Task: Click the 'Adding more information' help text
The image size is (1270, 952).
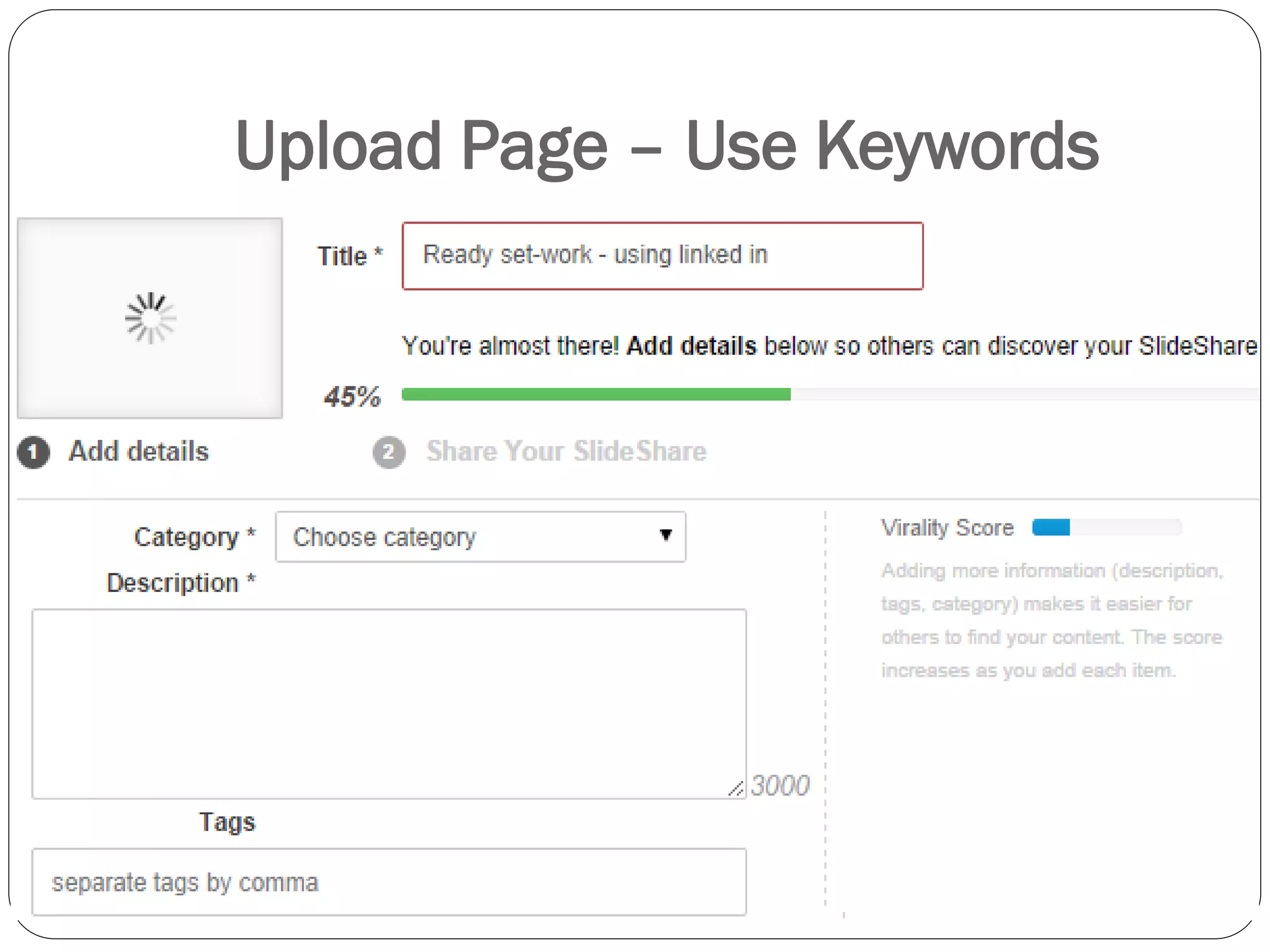Action: point(1052,620)
